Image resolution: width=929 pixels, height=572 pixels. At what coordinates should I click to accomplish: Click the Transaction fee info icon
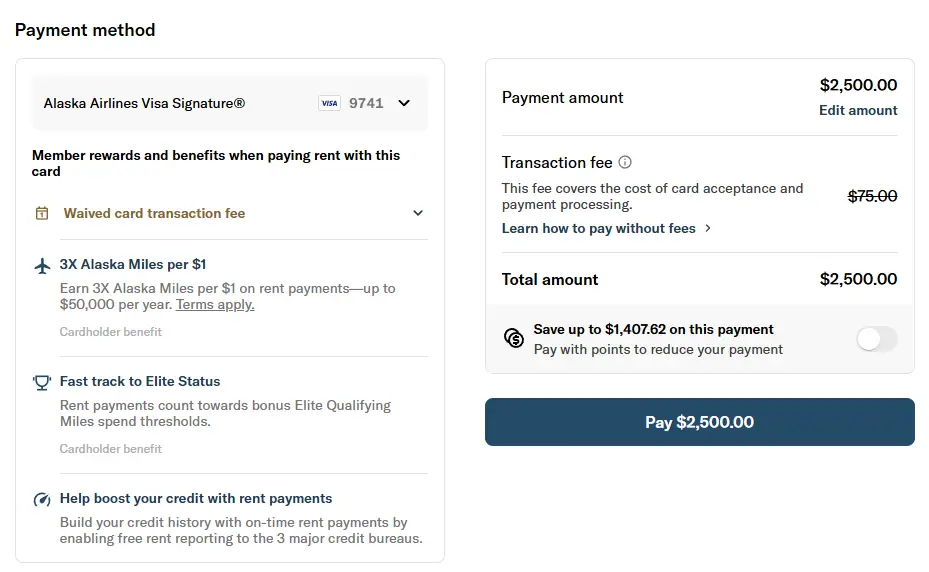[625, 162]
